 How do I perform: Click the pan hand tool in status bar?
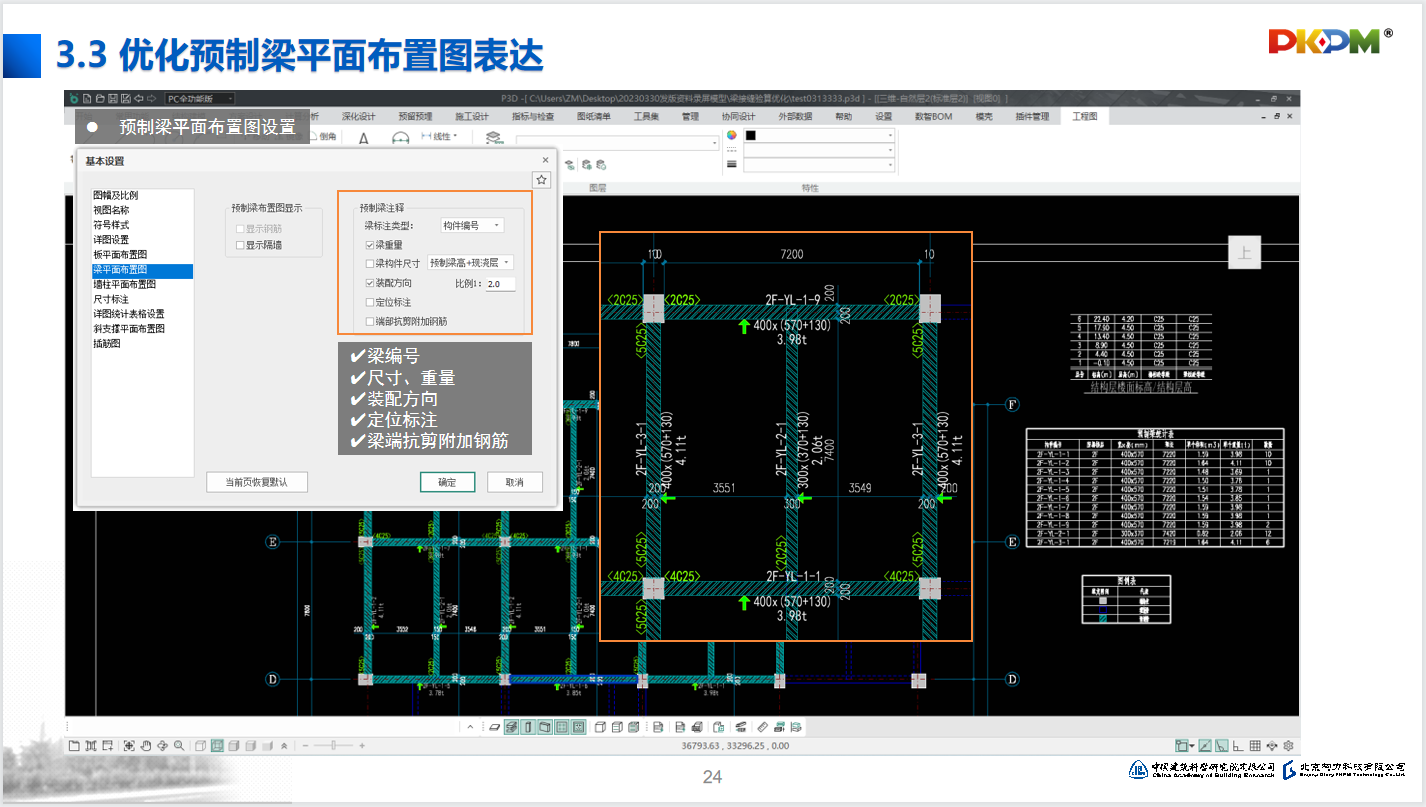(146, 746)
